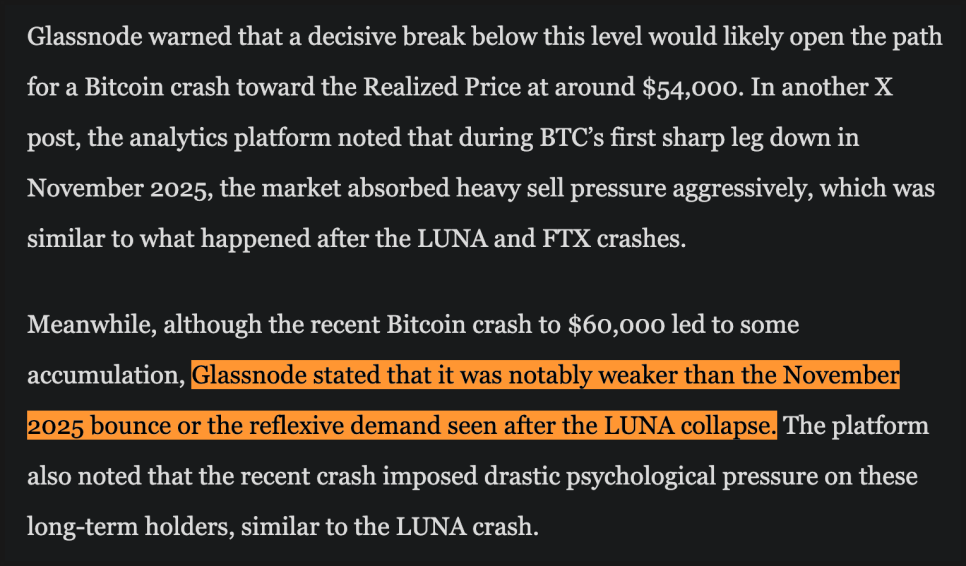Click the highlighted phrase "LUNA collapse"

[690, 425]
